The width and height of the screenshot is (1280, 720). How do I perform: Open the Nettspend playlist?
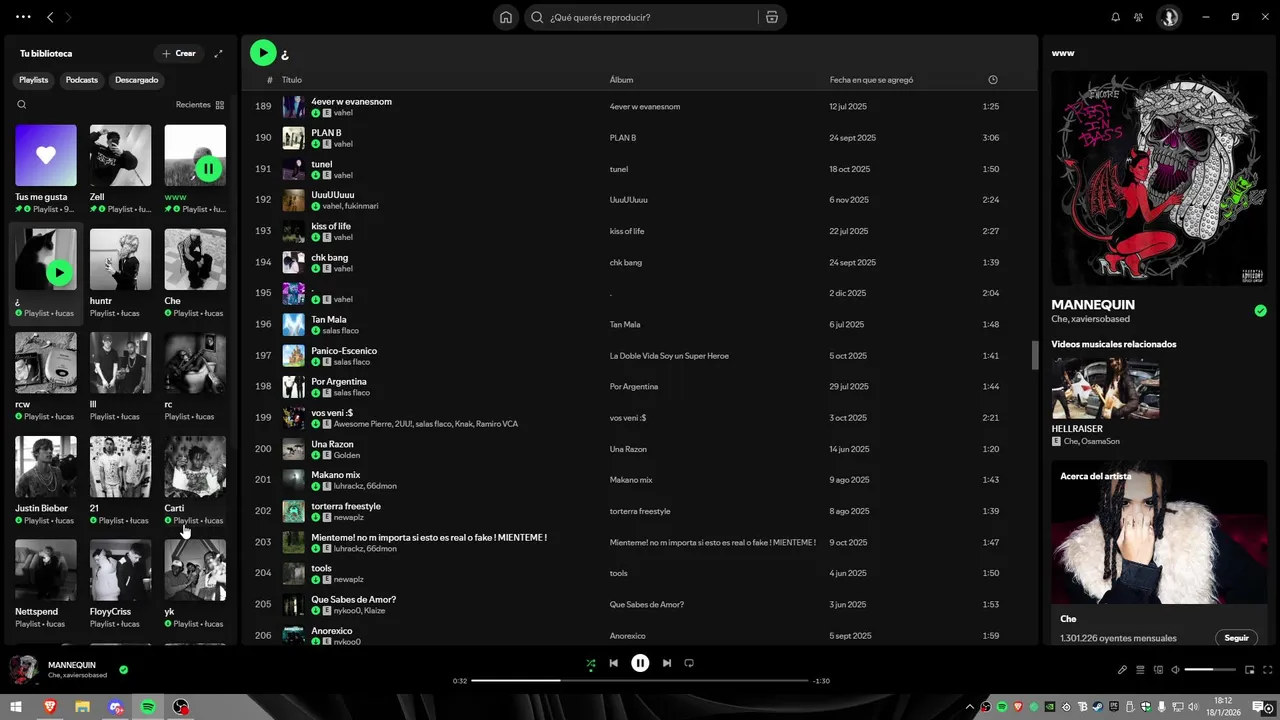click(x=46, y=570)
